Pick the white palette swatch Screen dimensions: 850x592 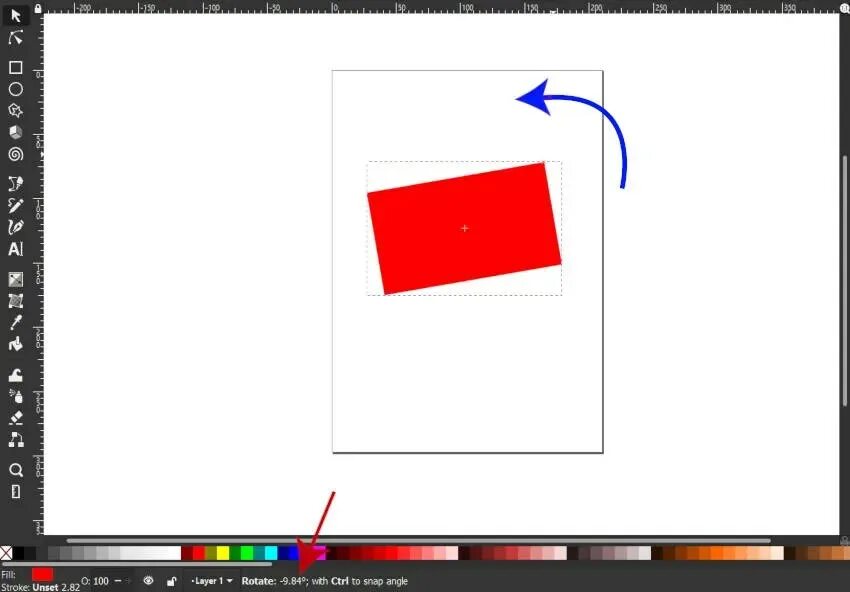175,553
